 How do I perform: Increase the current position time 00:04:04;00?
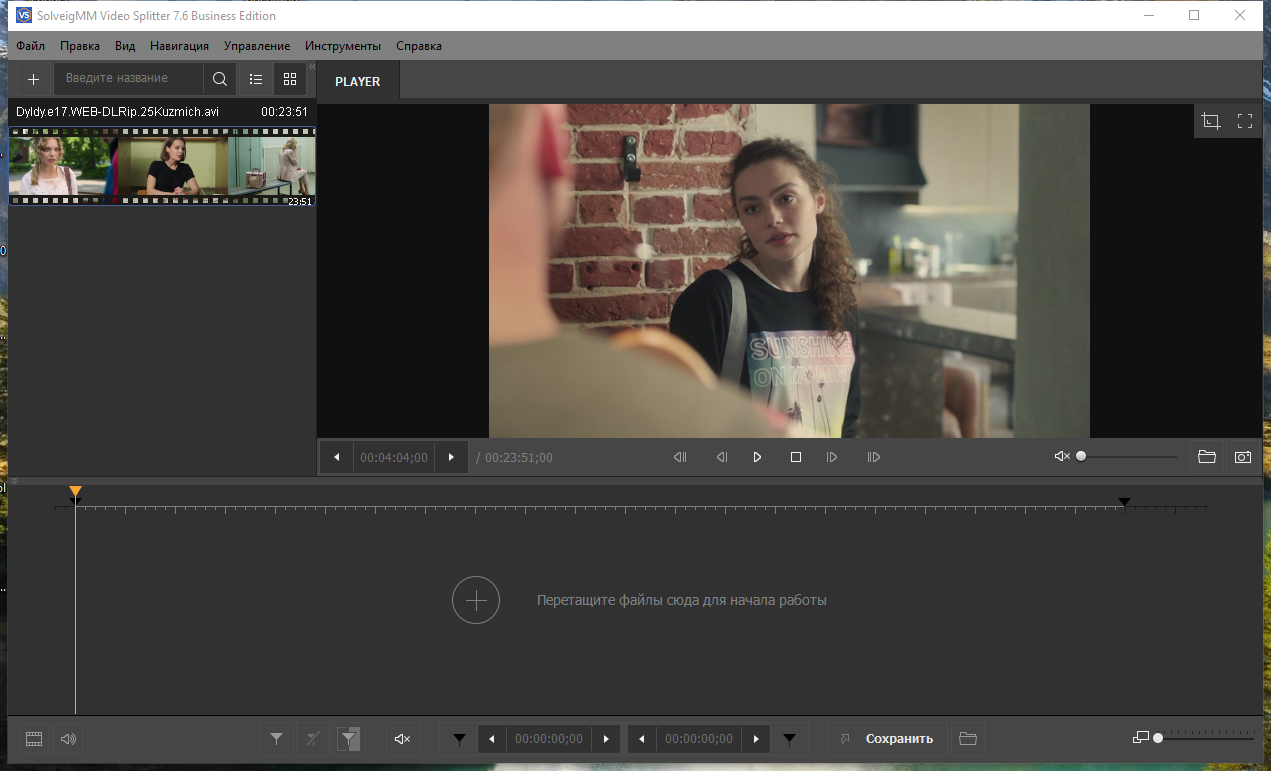(x=451, y=457)
